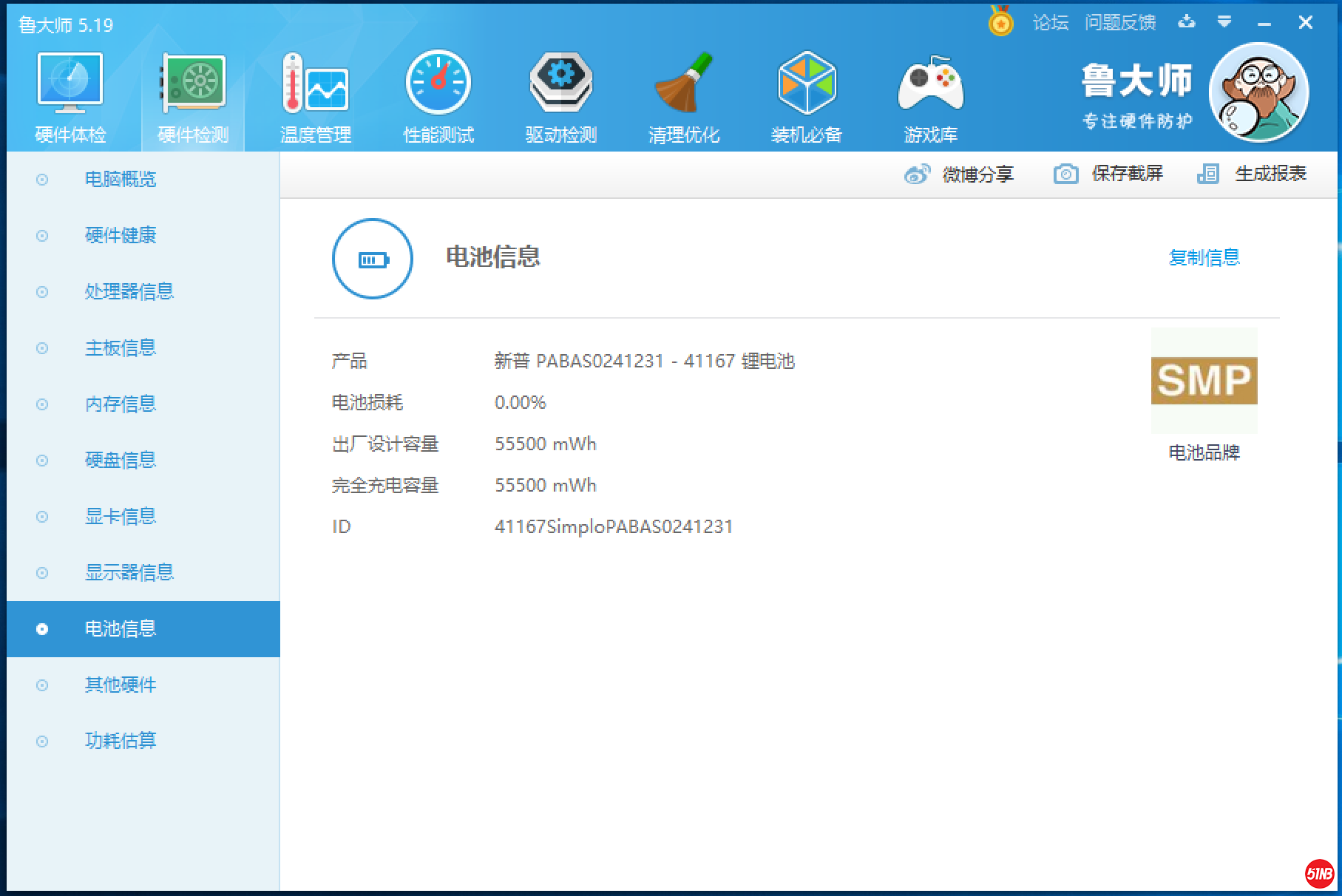
Task: Open the 硬件体检 hardware checkup icon
Action: tap(70, 84)
